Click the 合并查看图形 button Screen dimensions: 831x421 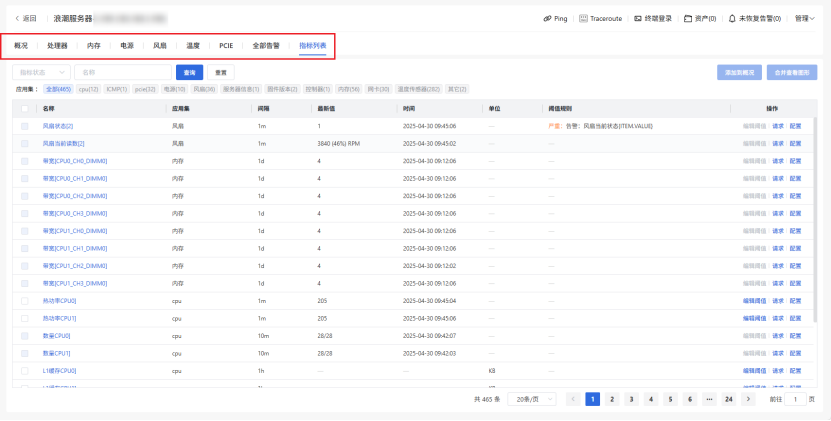[792, 72]
